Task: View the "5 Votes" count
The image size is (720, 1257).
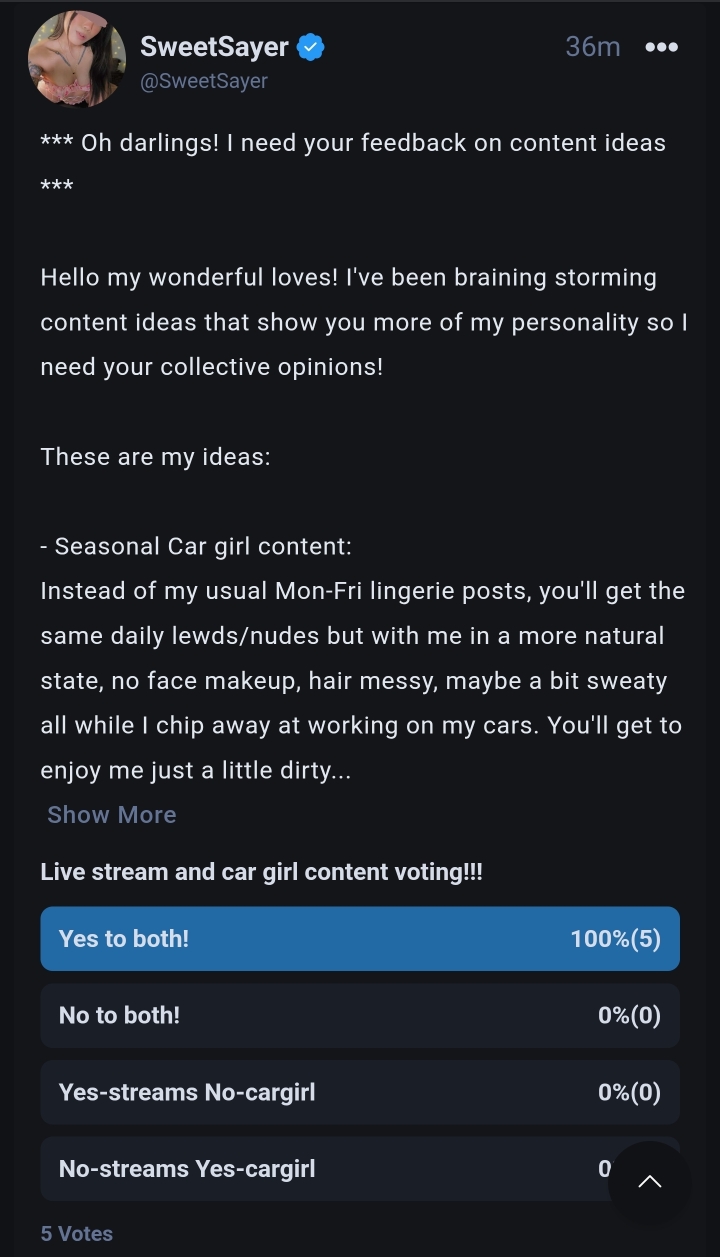Action: [x=77, y=1233]
